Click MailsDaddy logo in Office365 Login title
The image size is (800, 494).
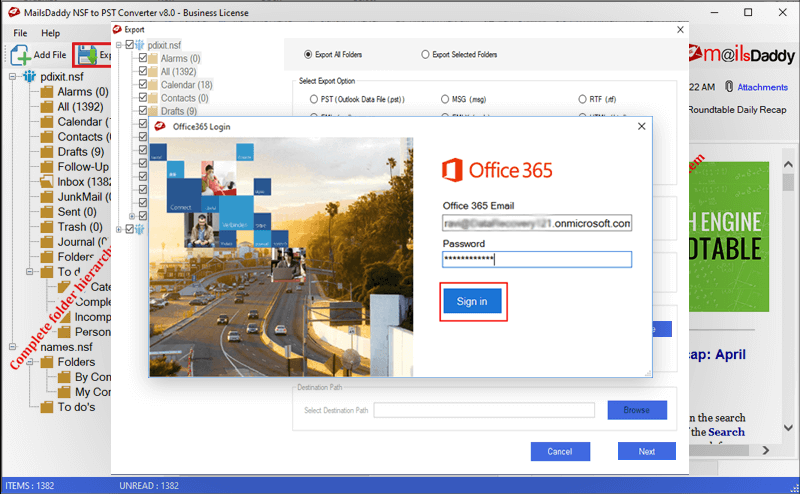click(160, 126)
